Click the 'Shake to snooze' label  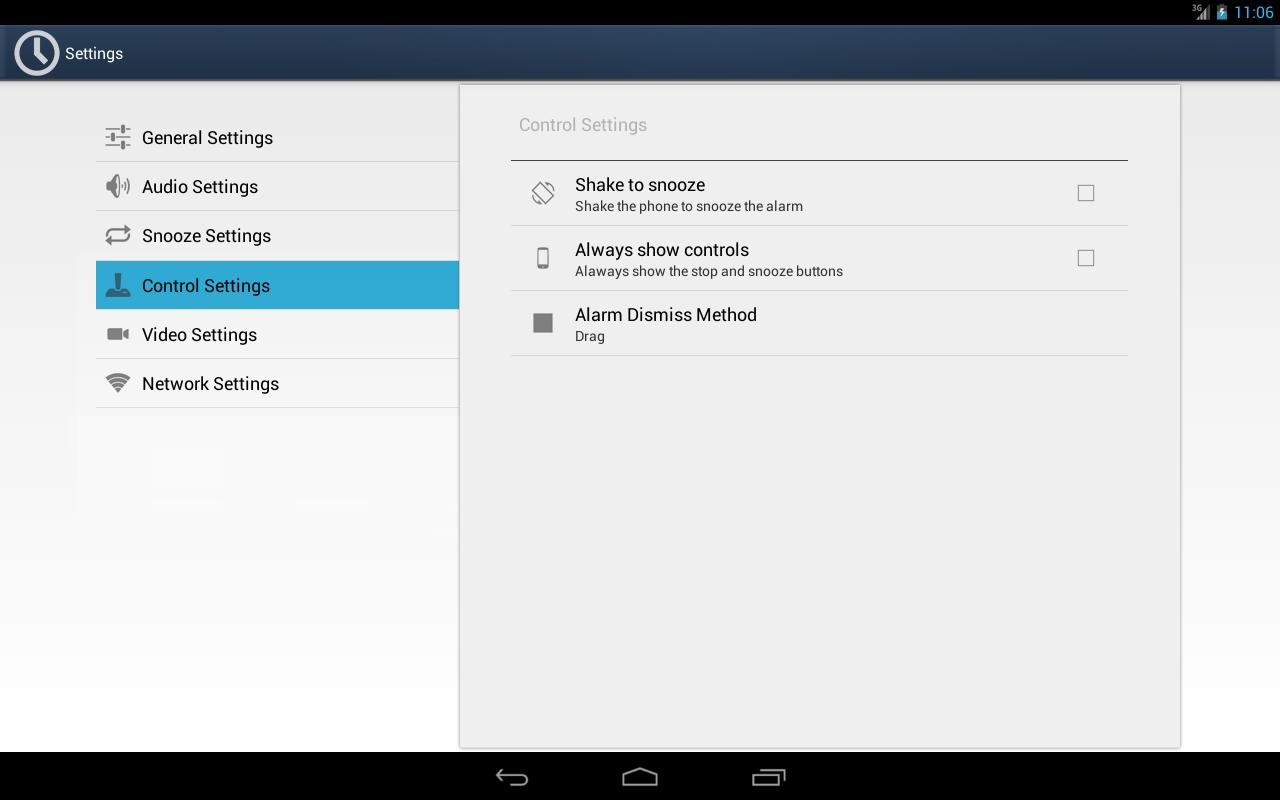[640, 185]
